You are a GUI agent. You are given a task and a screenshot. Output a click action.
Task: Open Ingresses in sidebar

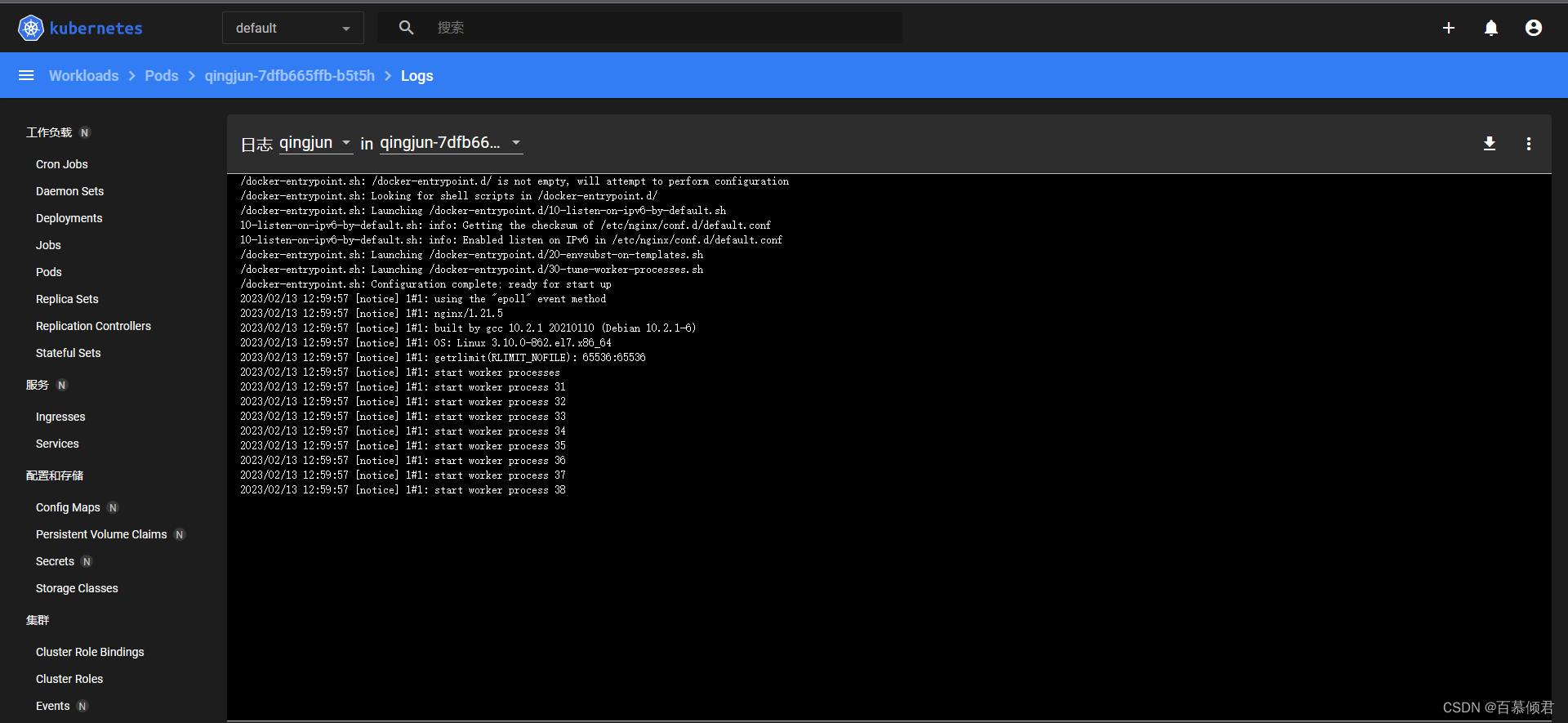click(60, 417)
